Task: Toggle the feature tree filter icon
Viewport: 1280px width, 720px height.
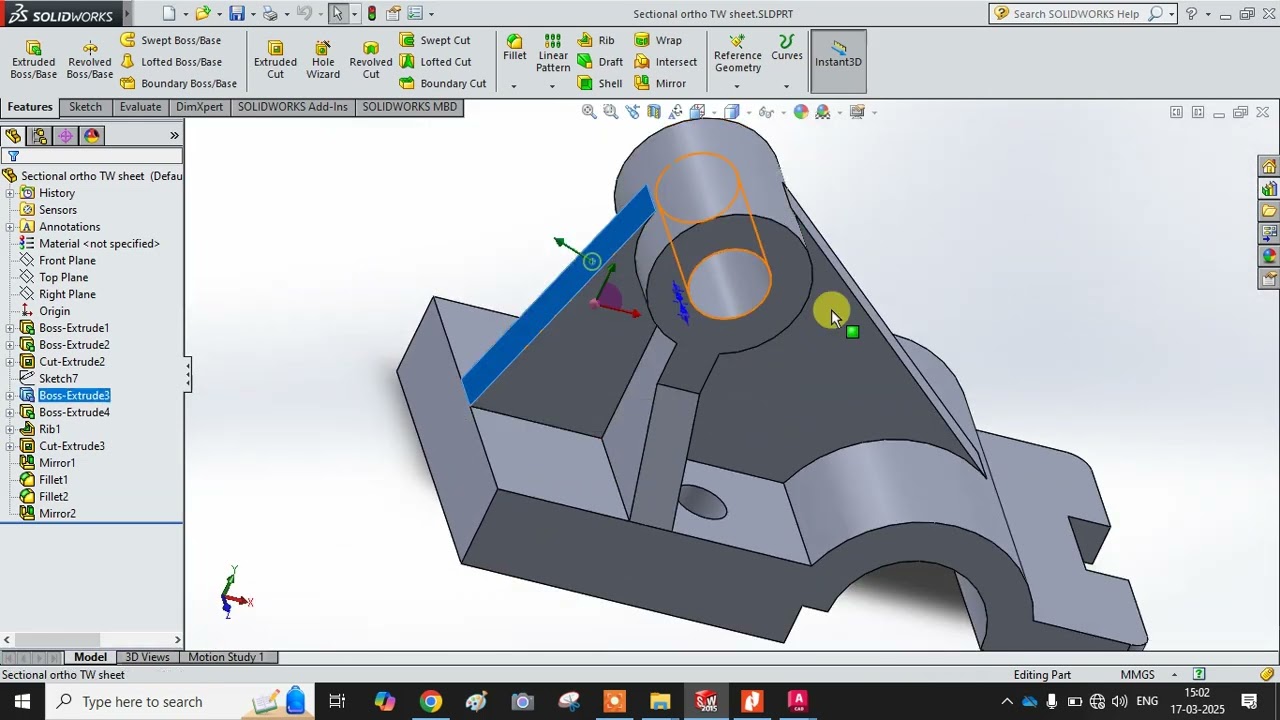Action: (13, 156)
